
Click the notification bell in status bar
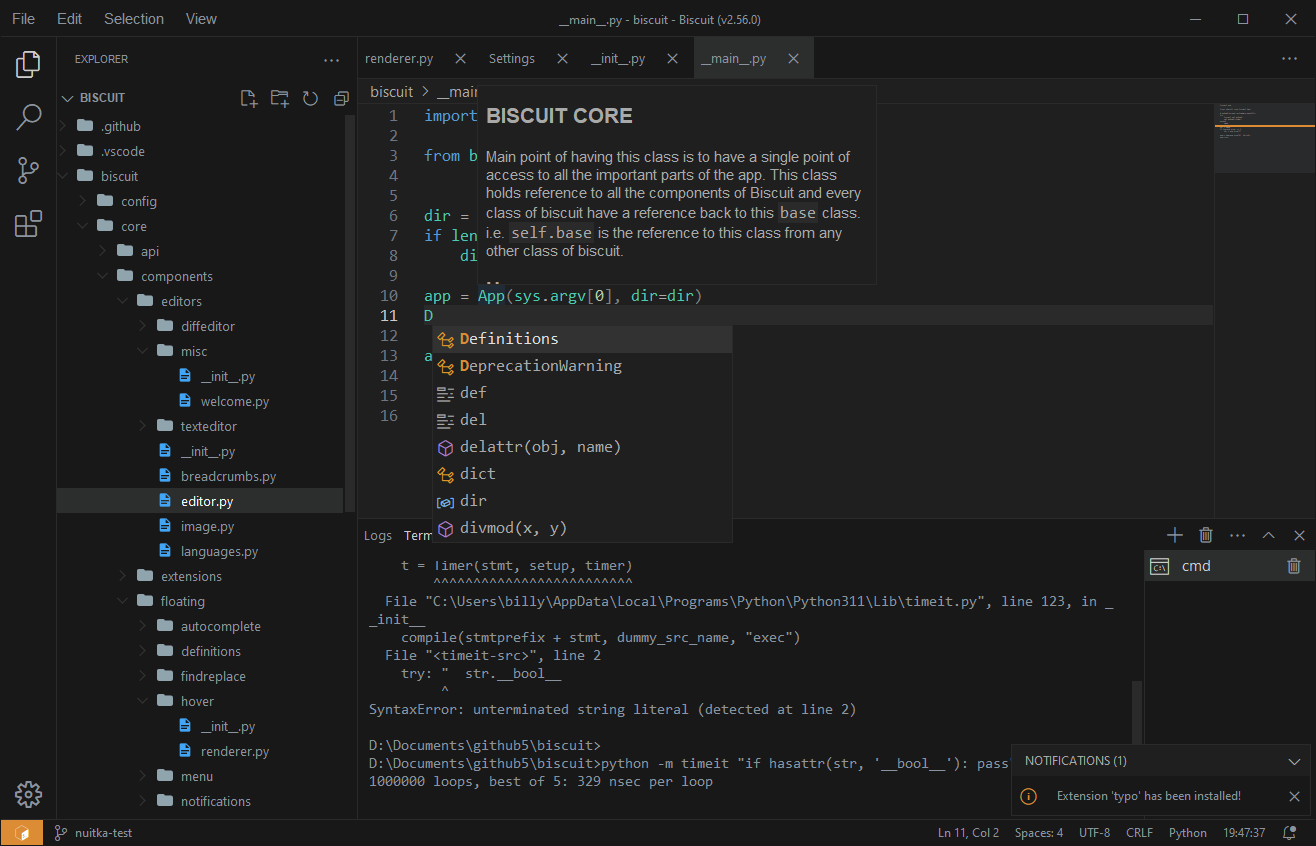(1290, 832)
